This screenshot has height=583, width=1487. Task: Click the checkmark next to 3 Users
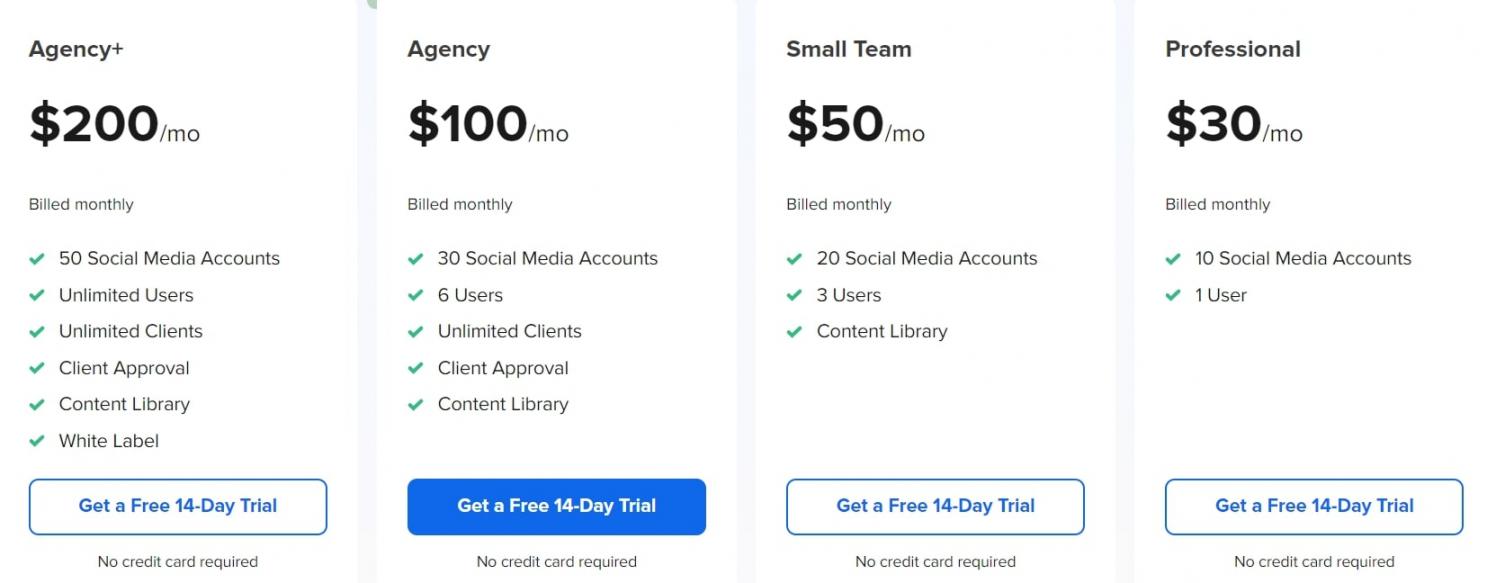pos(795,296)
